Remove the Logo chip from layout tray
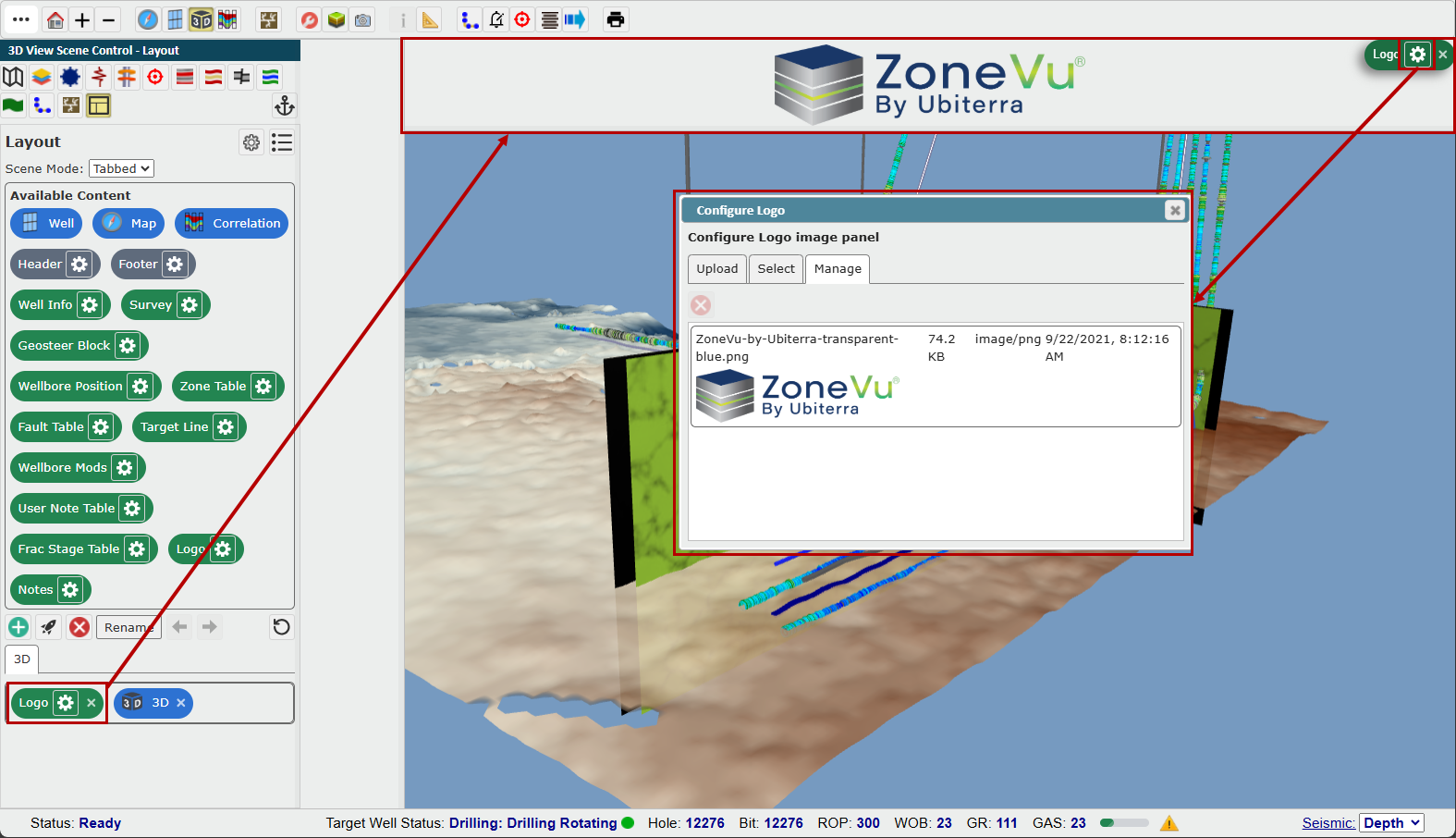The image size is (1456, 838). pos(92,703)
